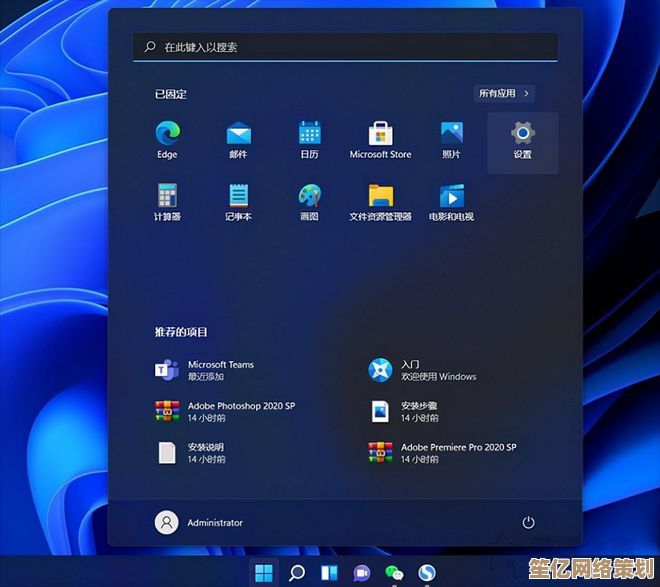Launch Microsoft Store from pinned apps
660x587 pixels.
381,140
